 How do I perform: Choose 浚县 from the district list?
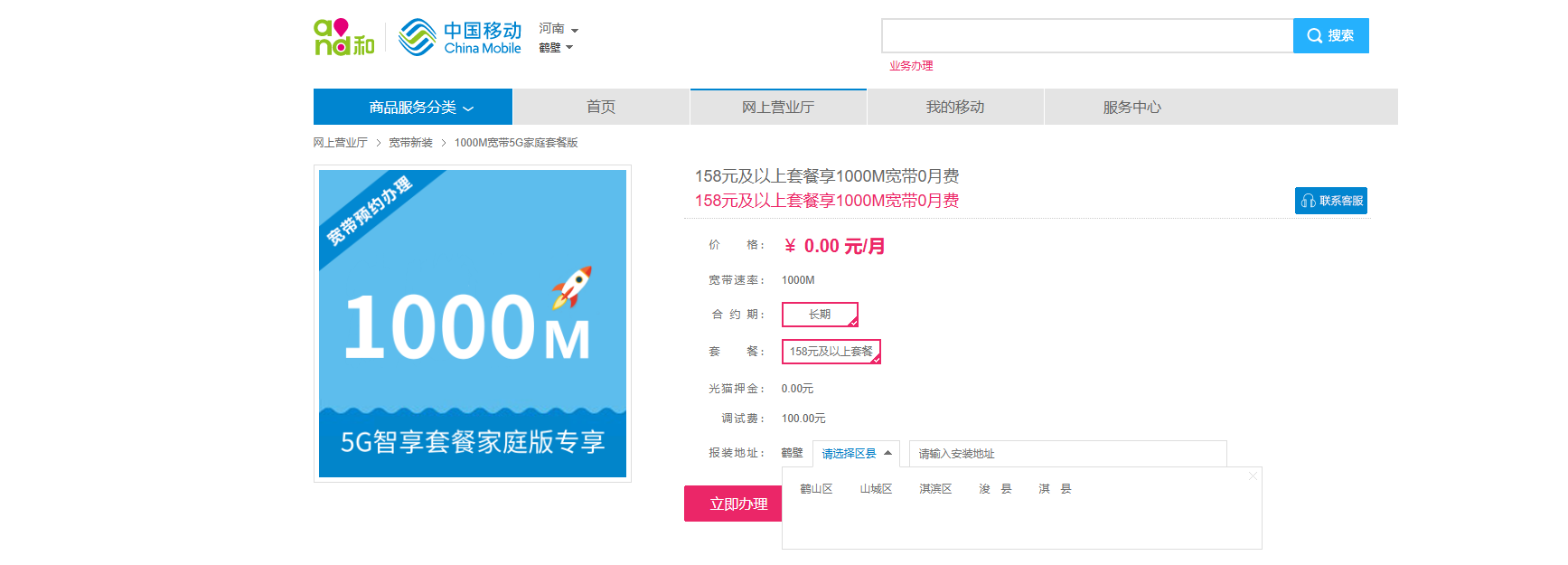(995, 489)
